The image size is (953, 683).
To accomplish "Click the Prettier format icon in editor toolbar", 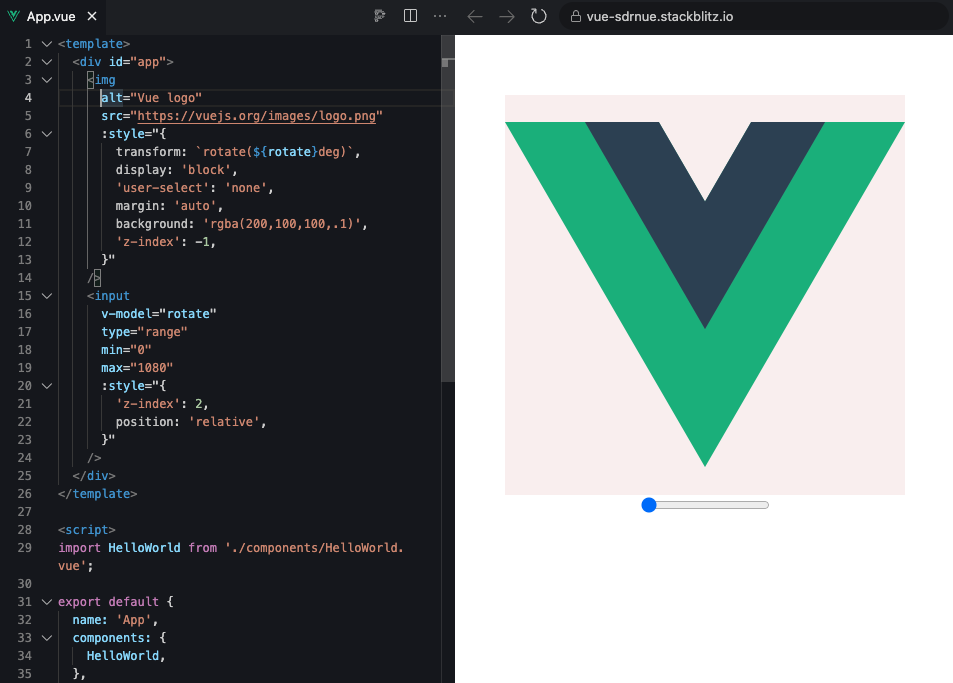I will [380, 16].
